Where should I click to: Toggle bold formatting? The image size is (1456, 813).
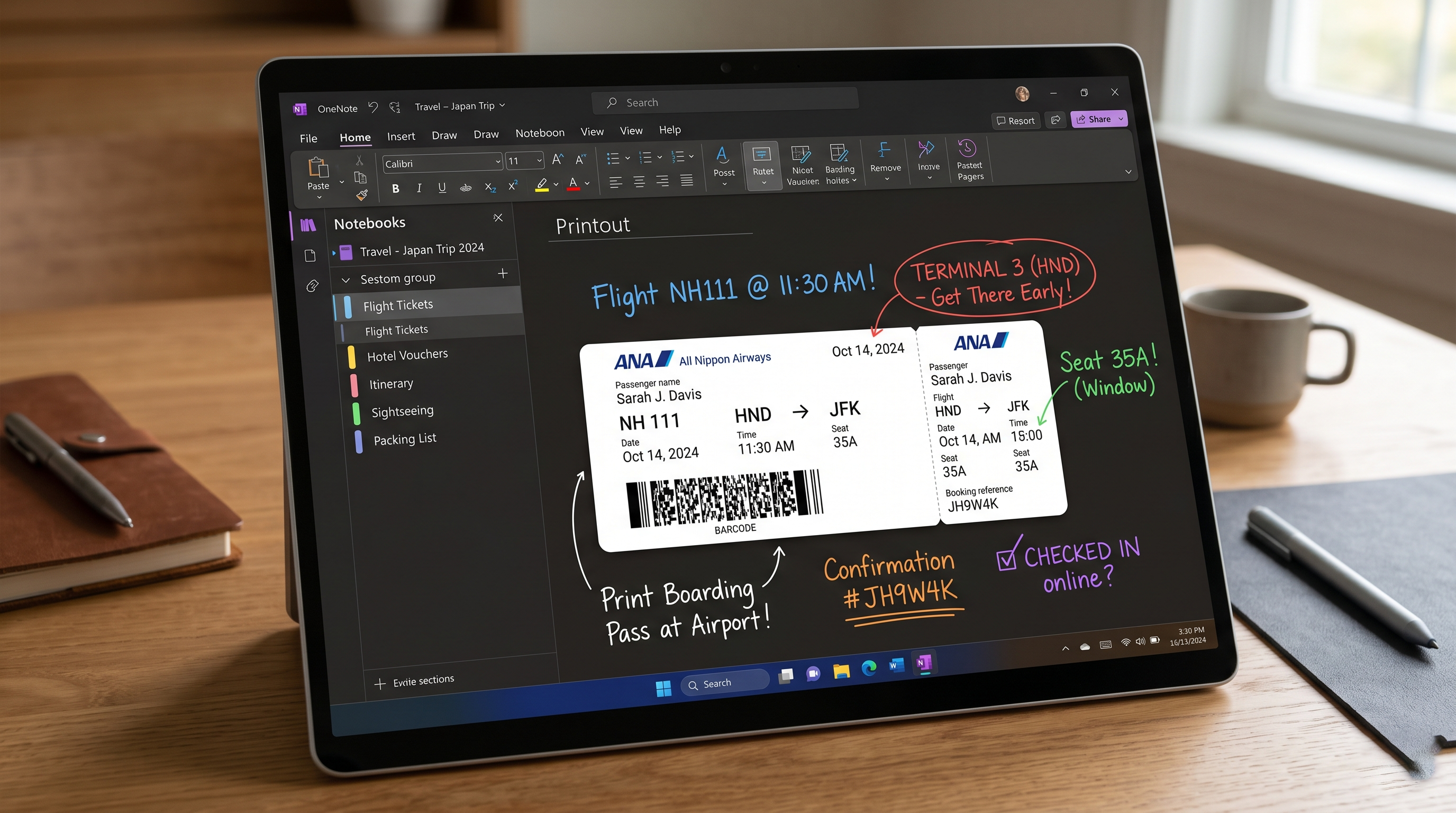396,188
